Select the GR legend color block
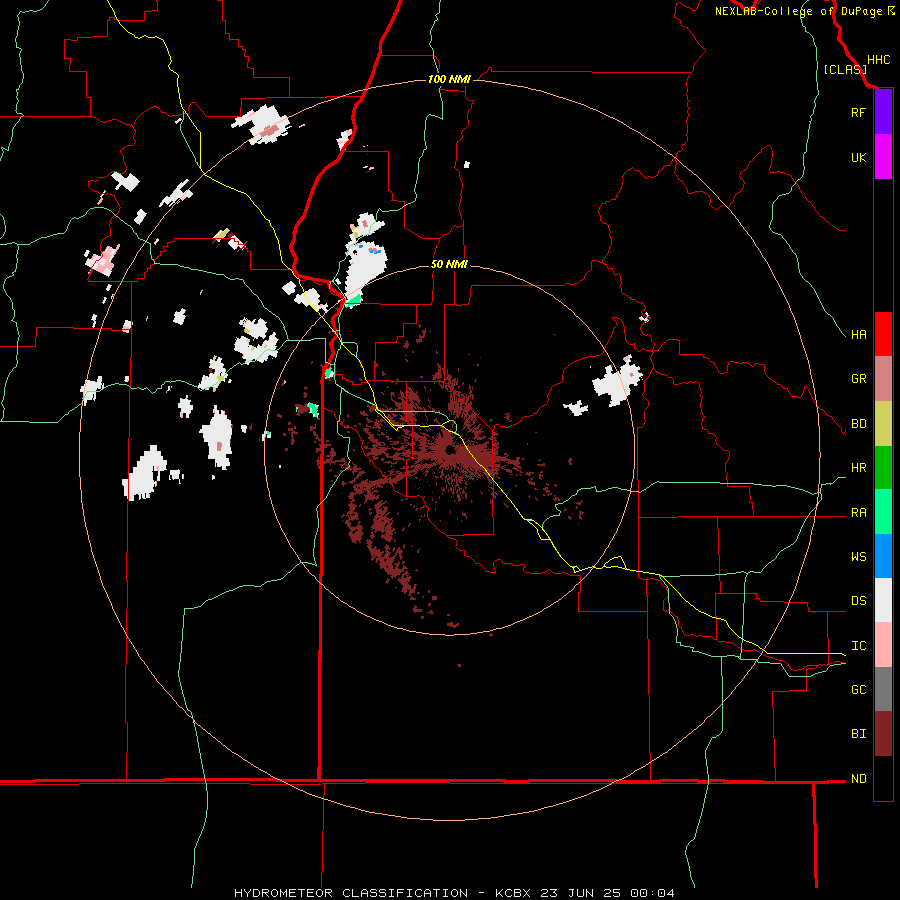The height and width of the screenshot is (900, 900). click(x=883, y=379)
